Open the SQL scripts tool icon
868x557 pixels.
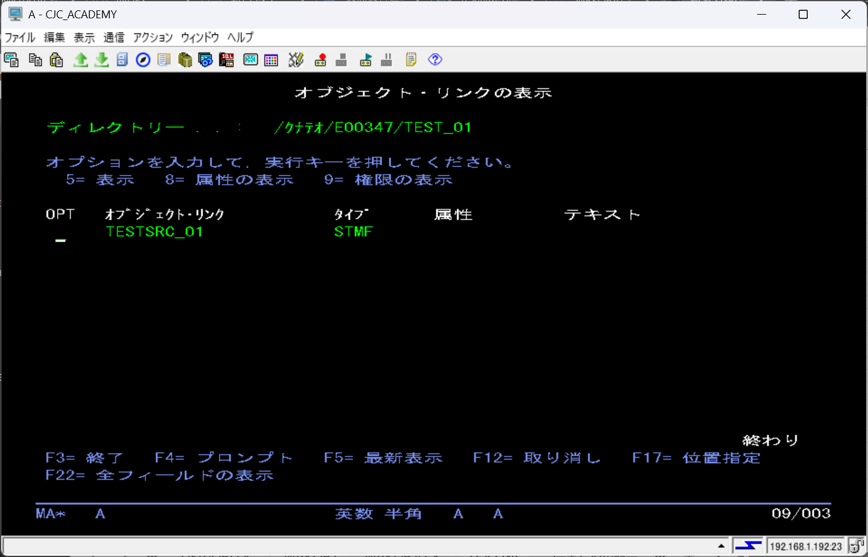[226, 60]
